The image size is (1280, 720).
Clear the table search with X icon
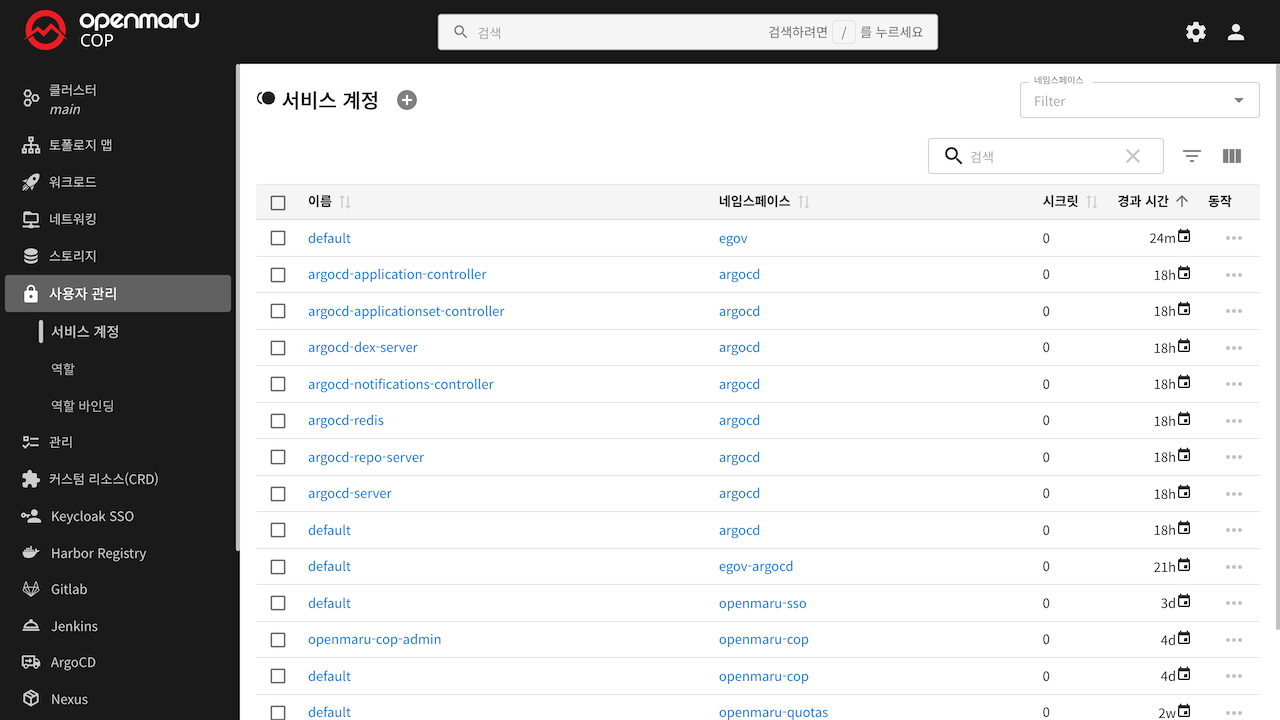tap(1133, 156)
